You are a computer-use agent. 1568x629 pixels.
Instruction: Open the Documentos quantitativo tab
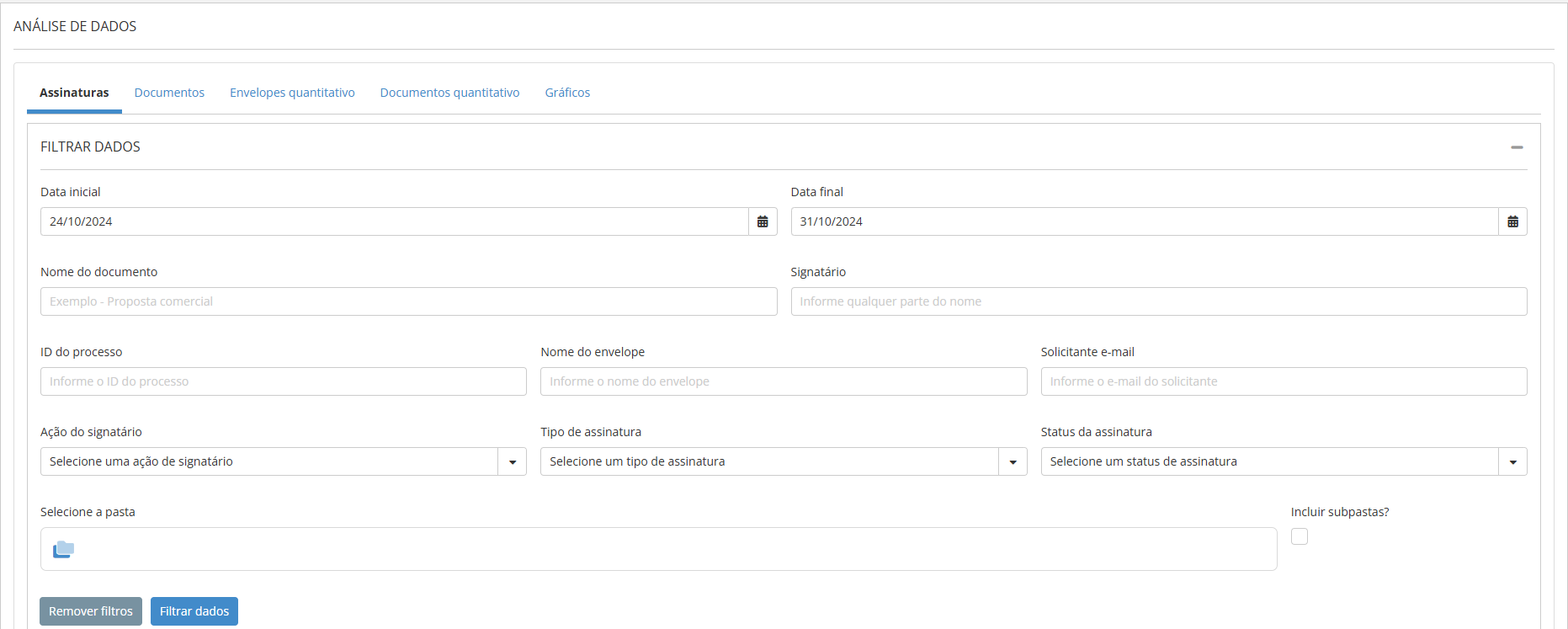tap(449, 93)
